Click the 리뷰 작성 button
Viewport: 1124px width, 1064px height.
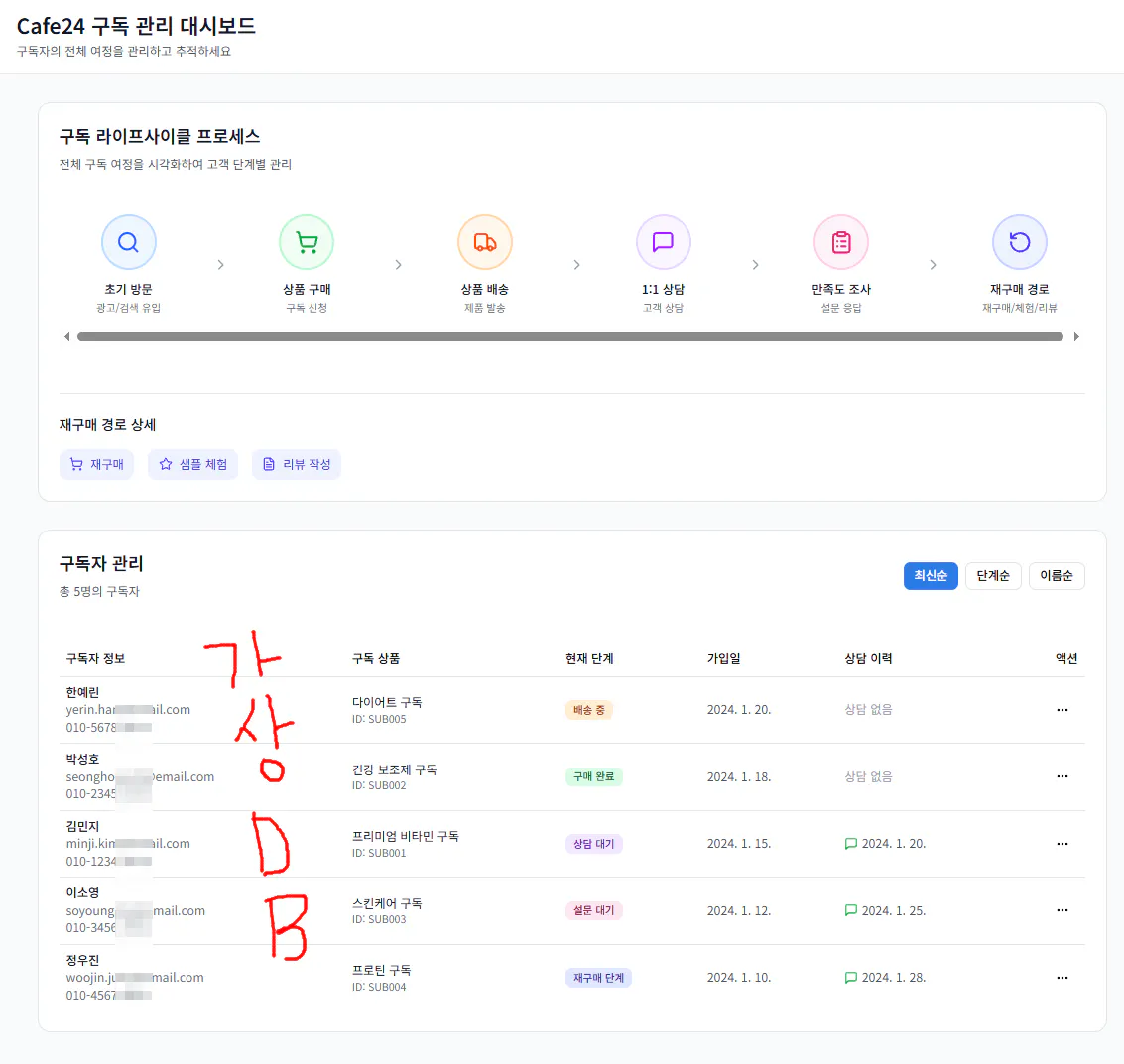click(x=296, y=463)
